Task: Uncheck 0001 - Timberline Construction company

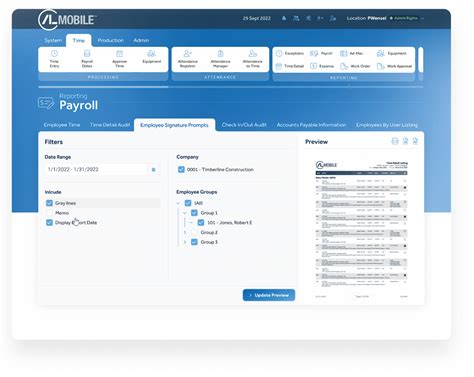Action: [x=181, y=169]
